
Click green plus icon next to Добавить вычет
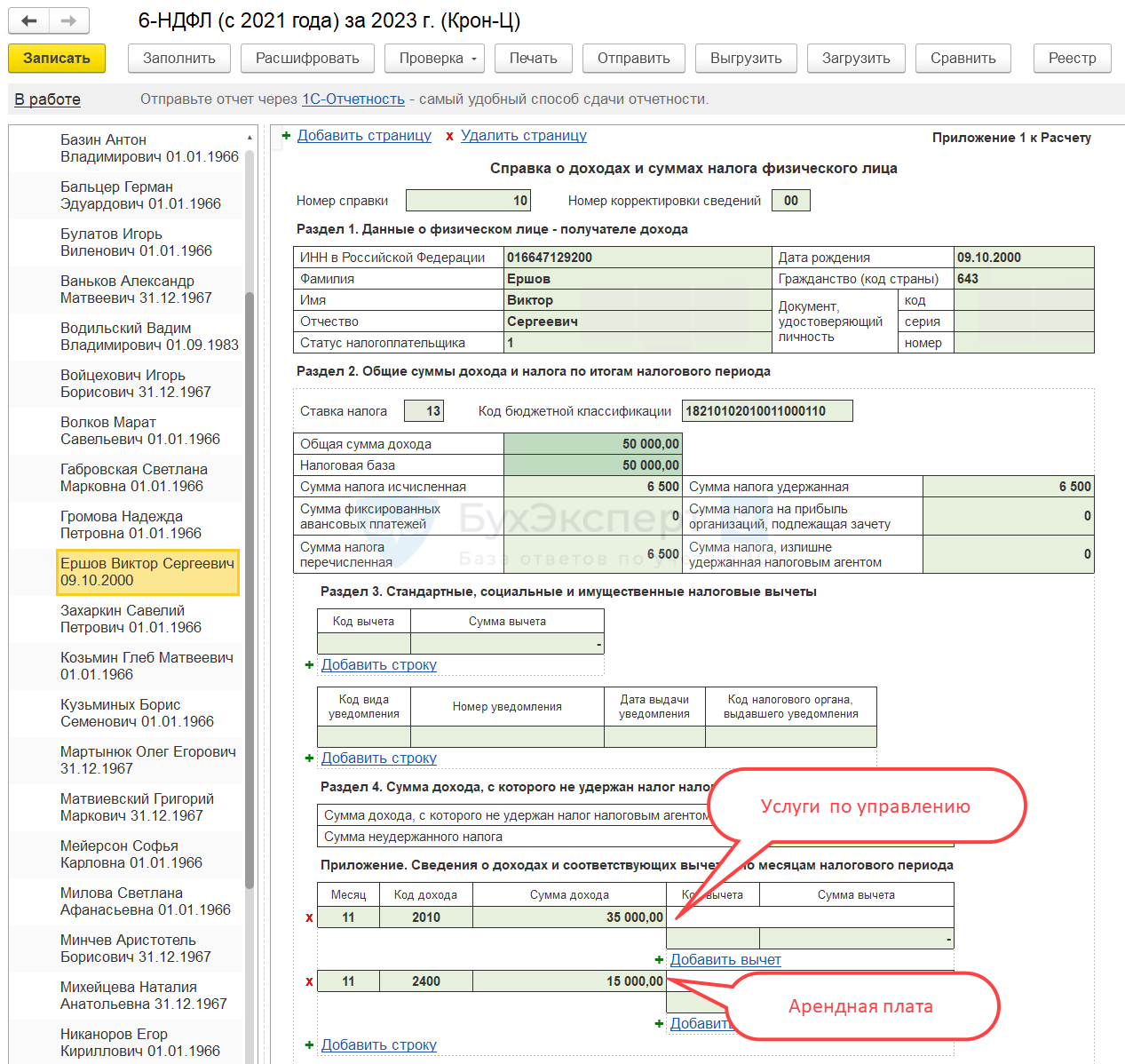tap(659, 959)
